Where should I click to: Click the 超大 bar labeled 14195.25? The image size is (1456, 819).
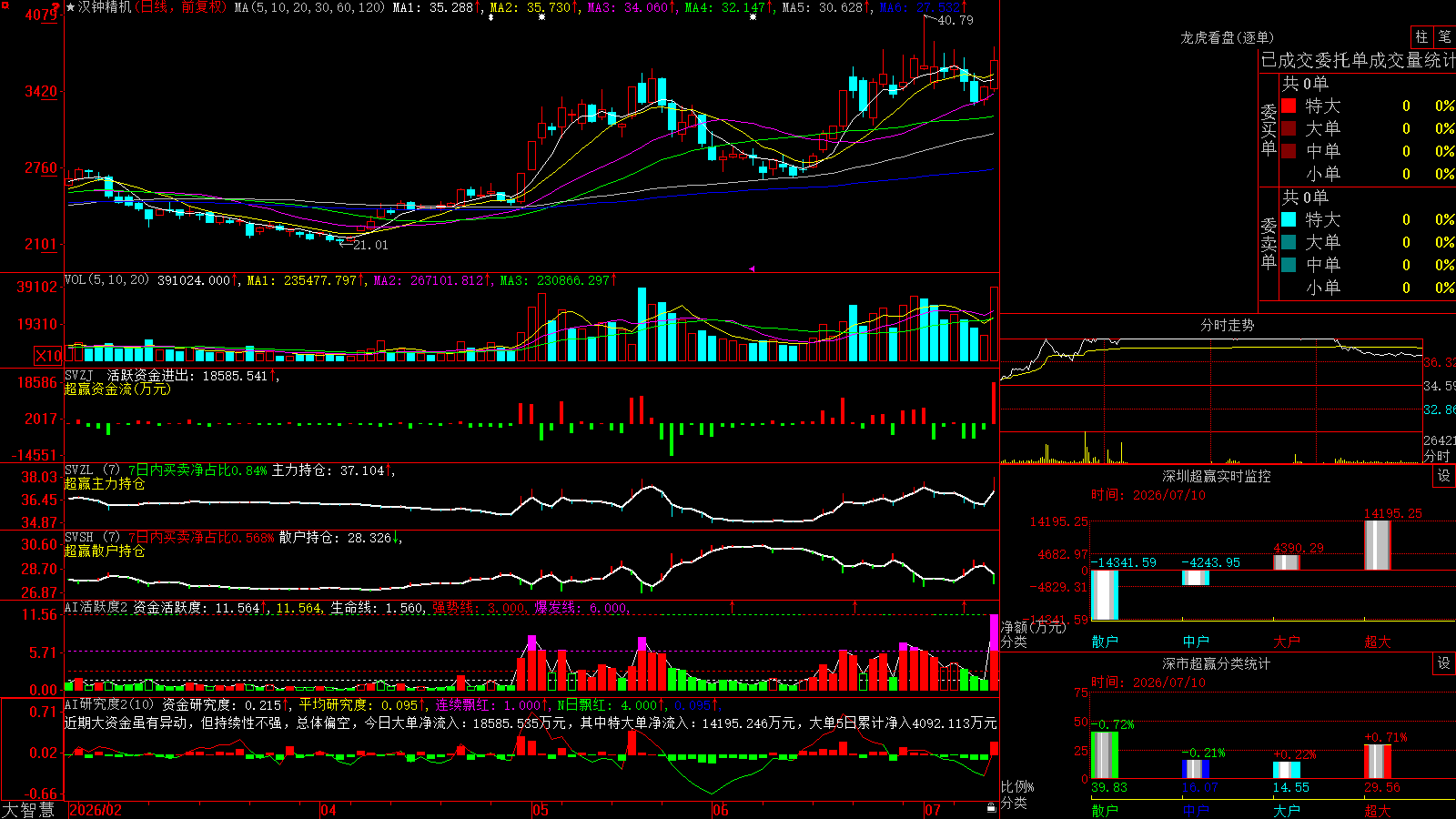click(1378, 545)
